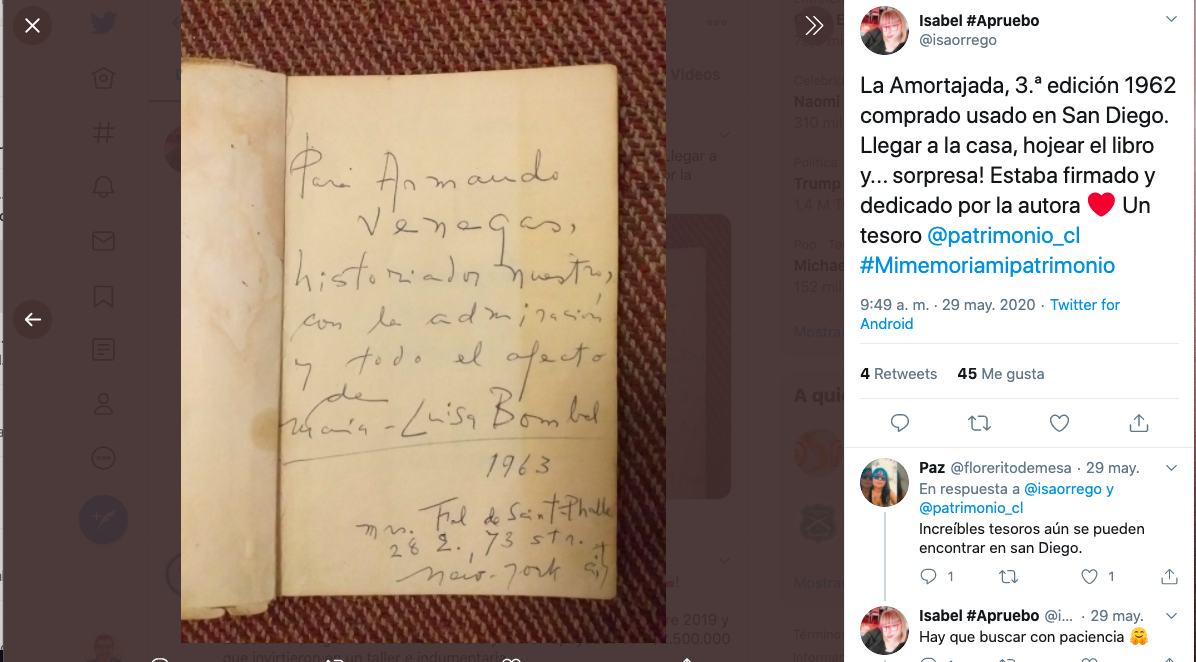Retweet the La Amortajada tweet
1196x662 pixels.
coord(979,423)
